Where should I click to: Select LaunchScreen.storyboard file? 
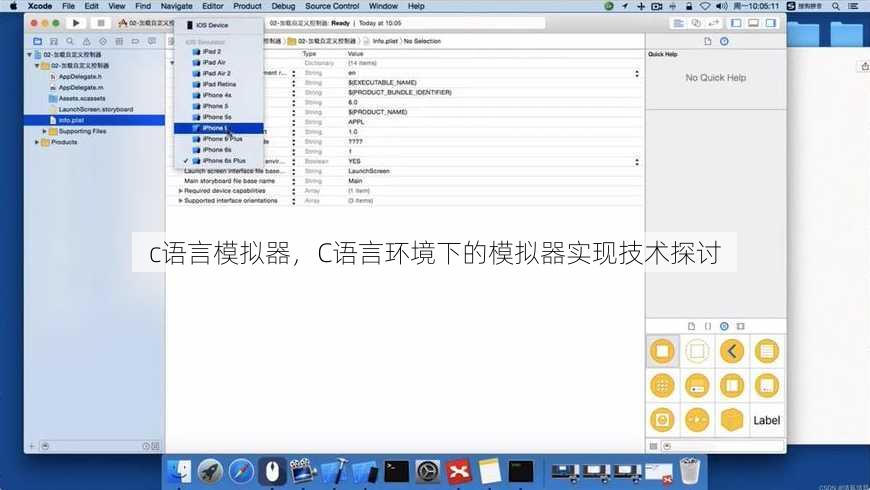[95, 109]
